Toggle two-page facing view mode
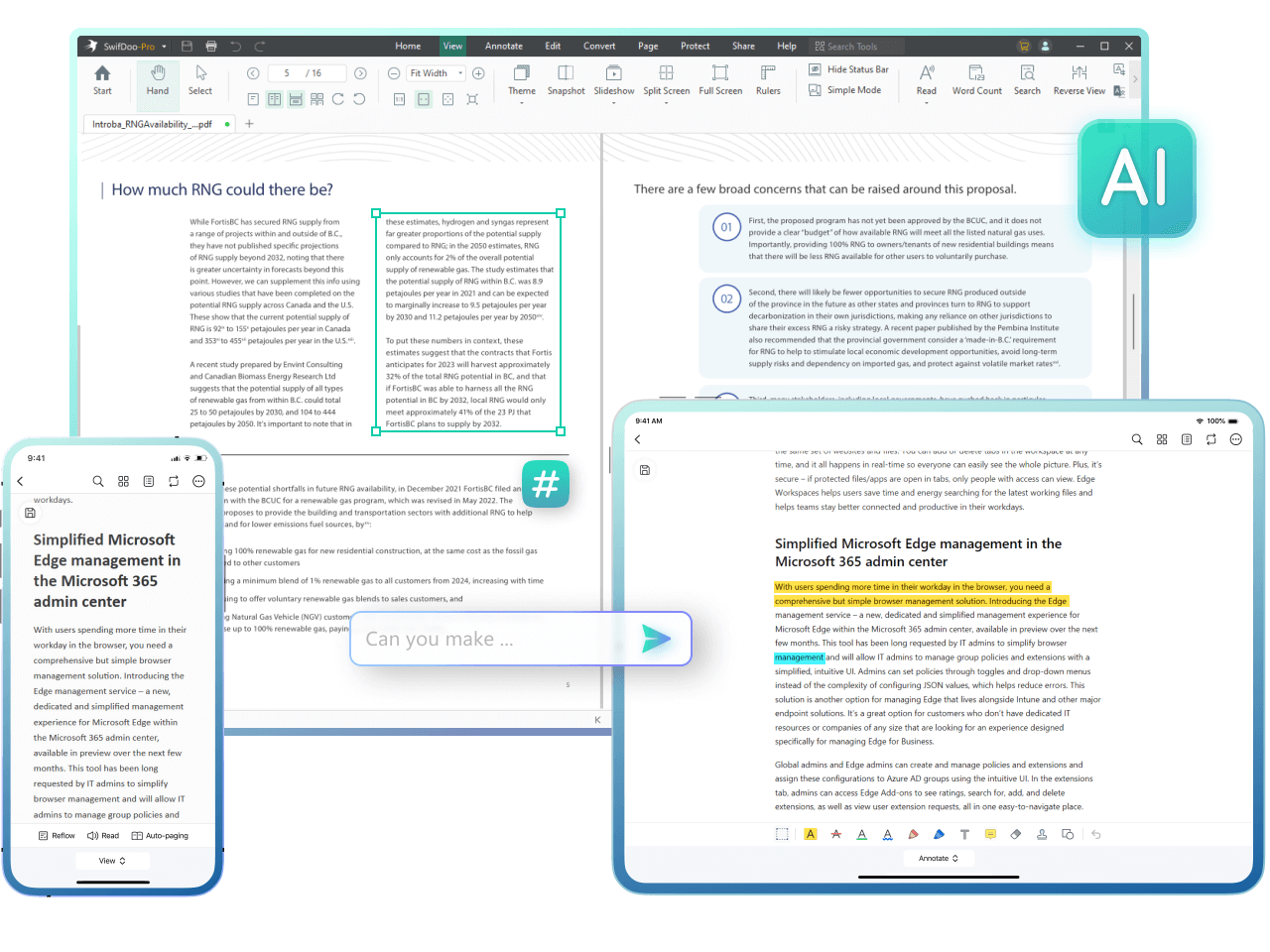The width and height of the screenshot is (1270, 952). click(274, 99)
